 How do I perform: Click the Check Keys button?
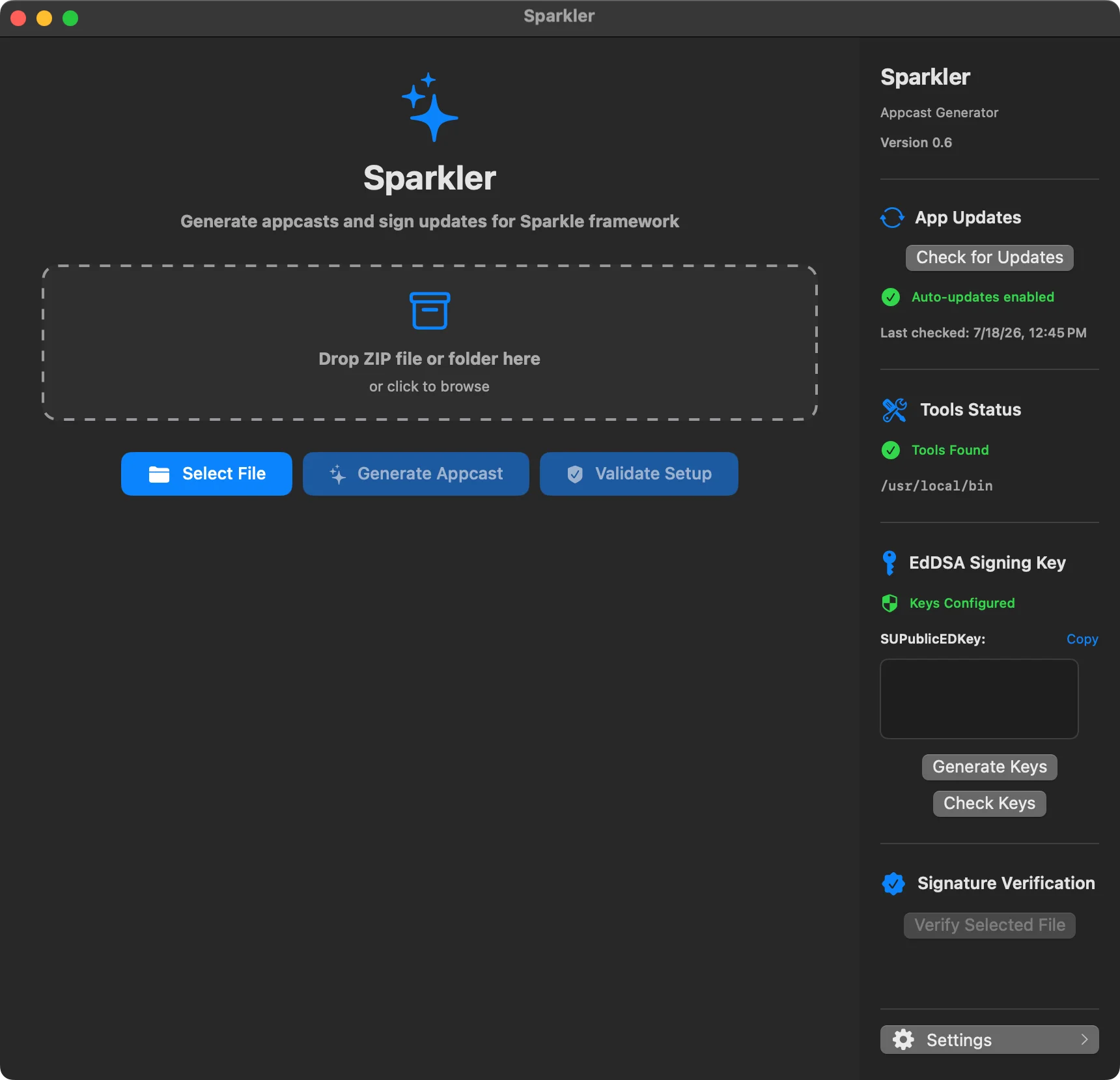(x=990, y=803)
